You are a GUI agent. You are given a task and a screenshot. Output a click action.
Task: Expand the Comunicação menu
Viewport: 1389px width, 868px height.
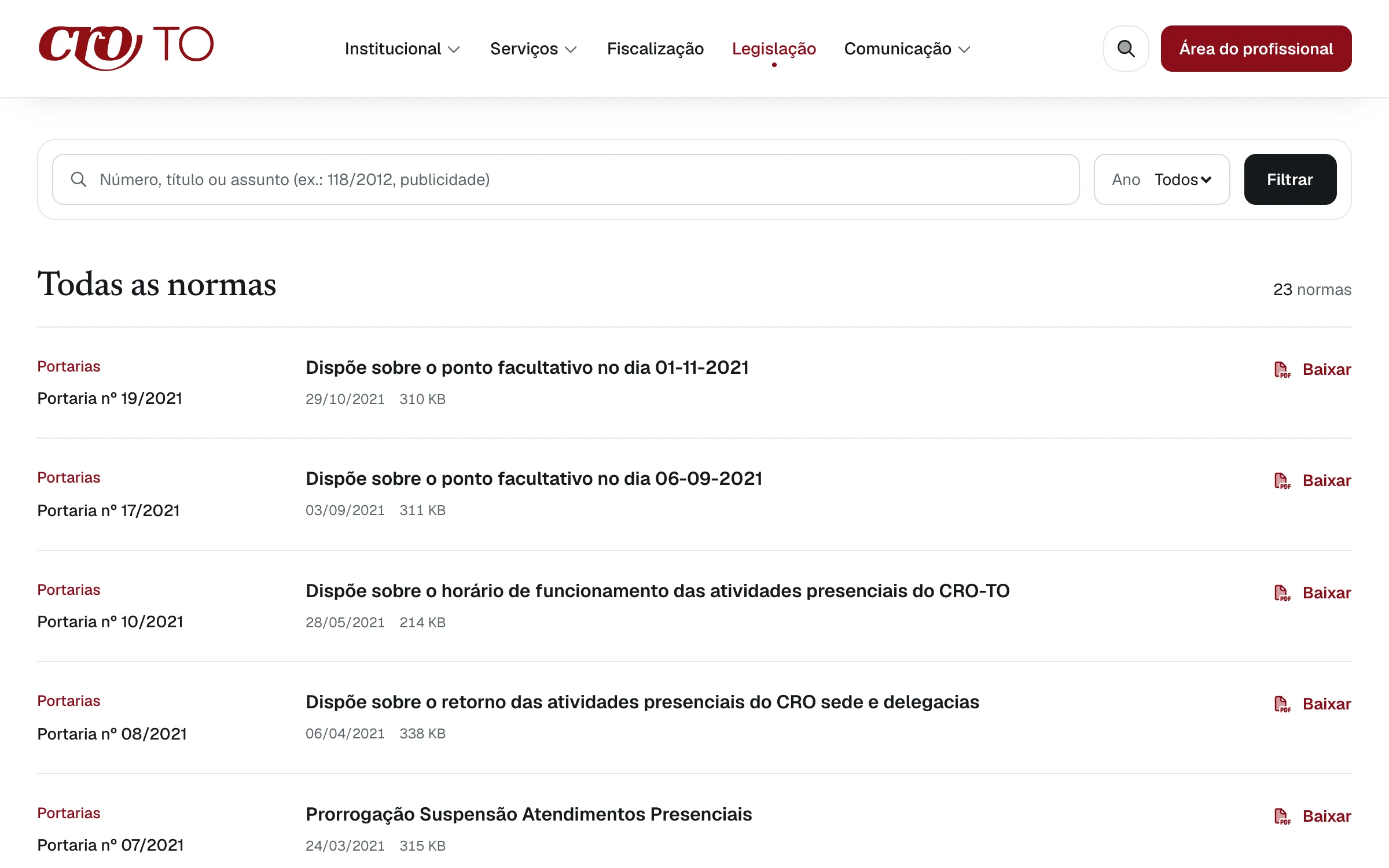tap(907, 49)
